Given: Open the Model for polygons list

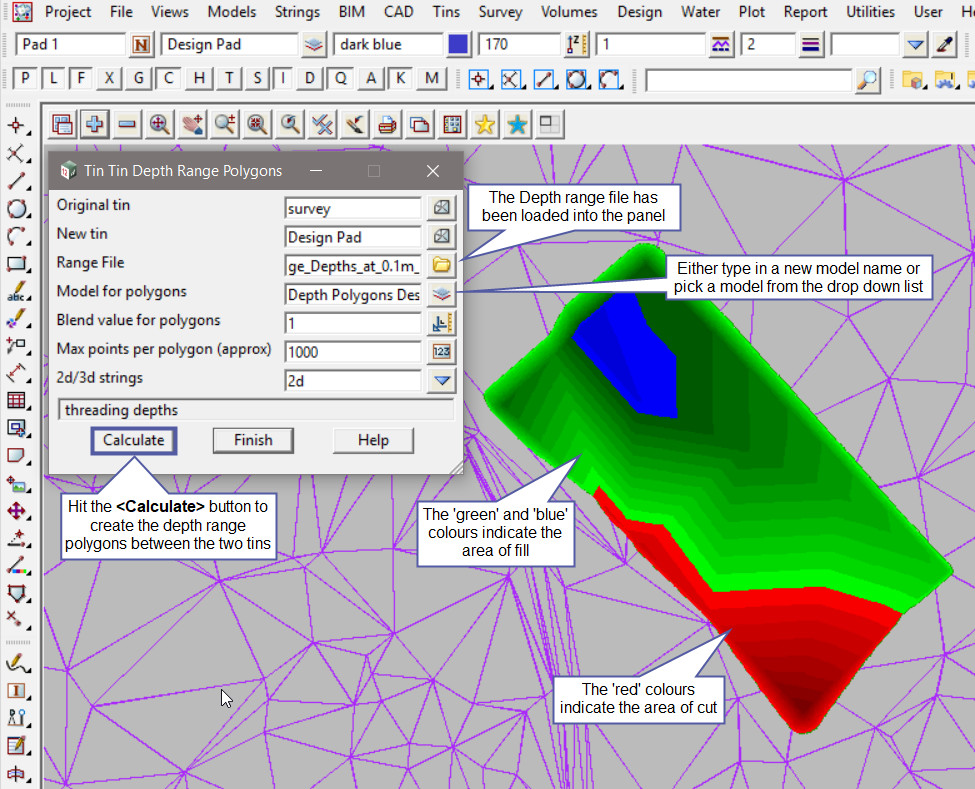Looking at the screenshot, I should [x=441, y=294].
